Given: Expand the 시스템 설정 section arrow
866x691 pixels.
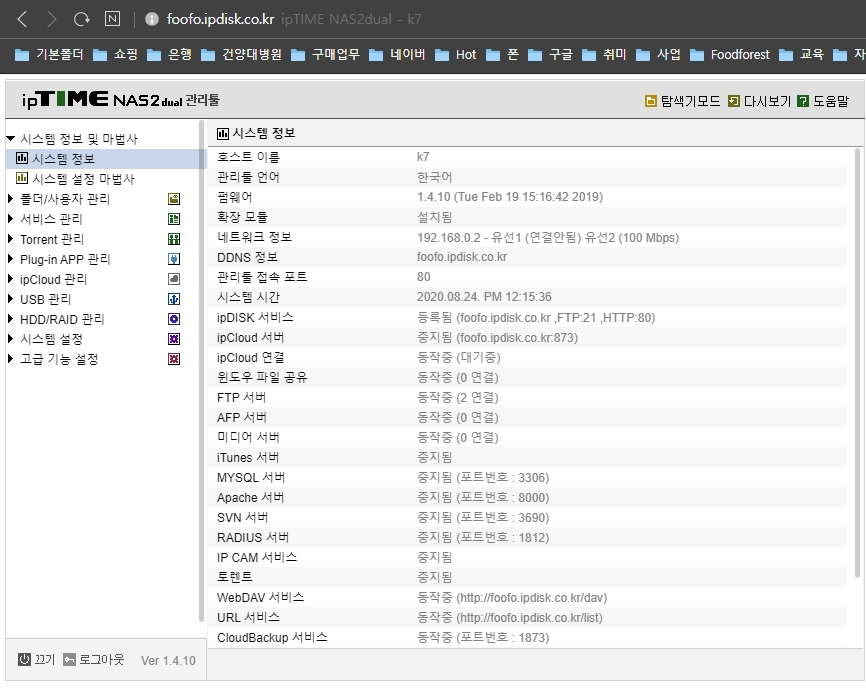Looking at the screenshot, I should (10, 338).
